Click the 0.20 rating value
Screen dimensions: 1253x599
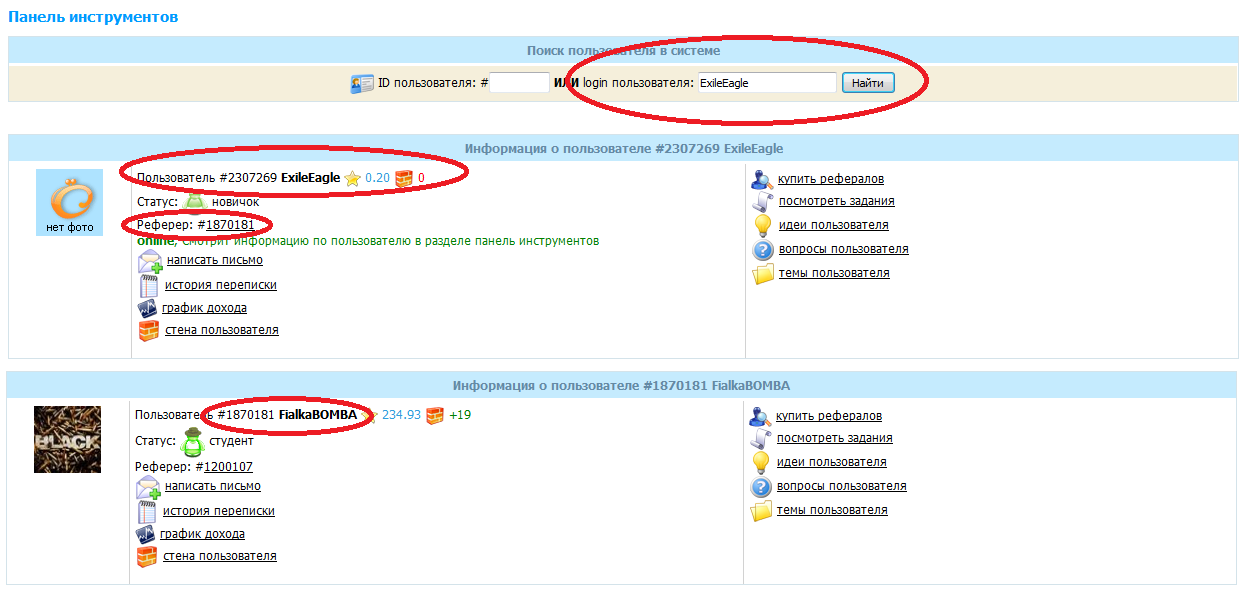point(377,179)
